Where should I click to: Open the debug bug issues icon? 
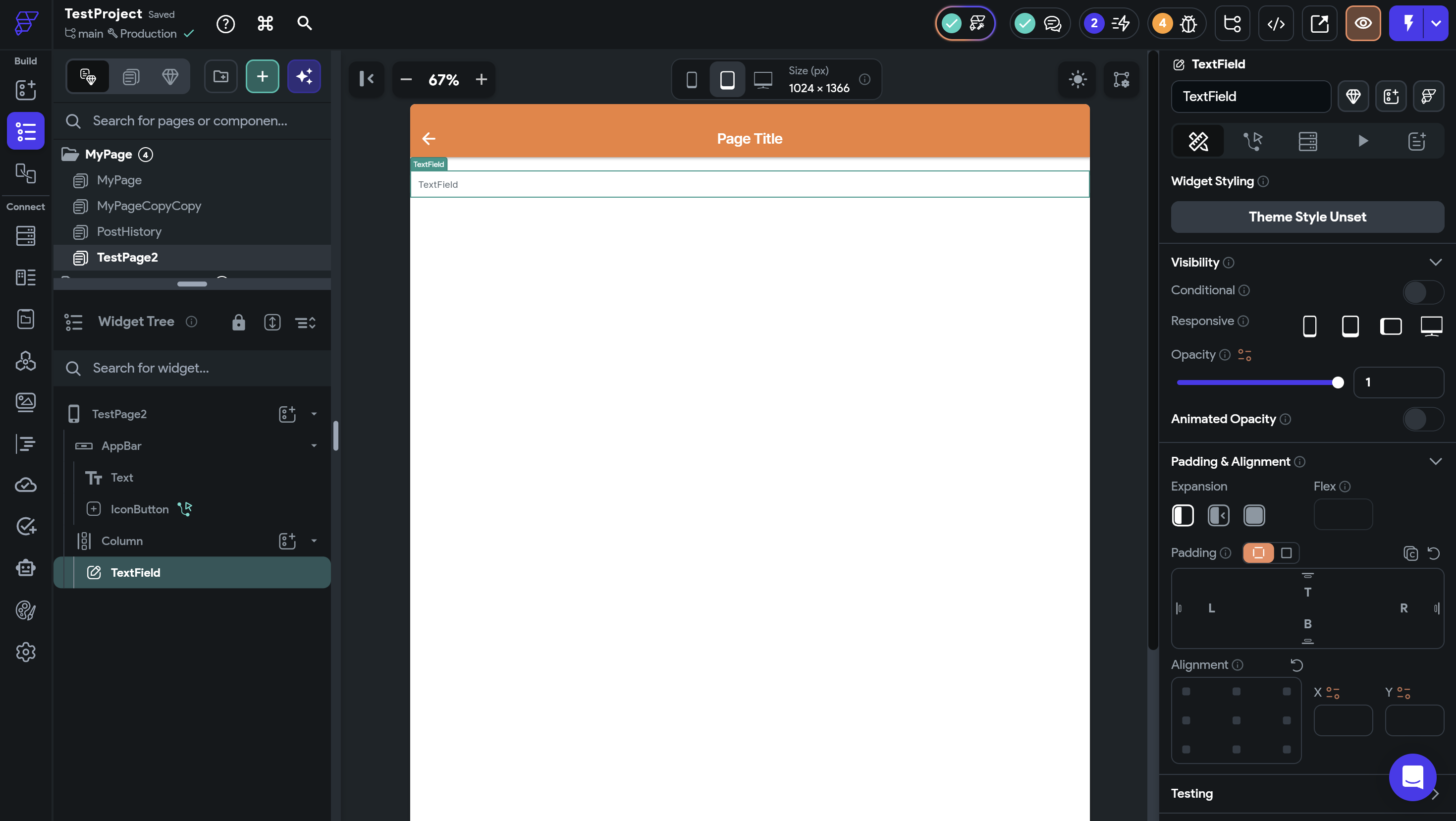pos(1188,24)
